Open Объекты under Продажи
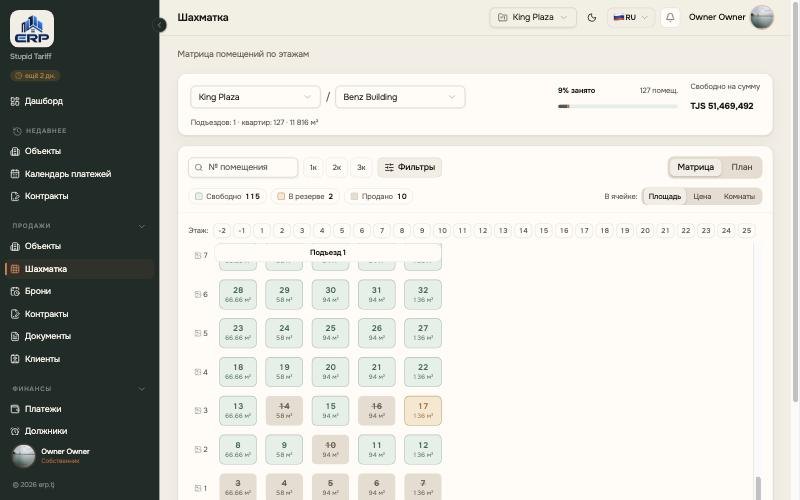The image size is (800, 500). coord(42,246)
